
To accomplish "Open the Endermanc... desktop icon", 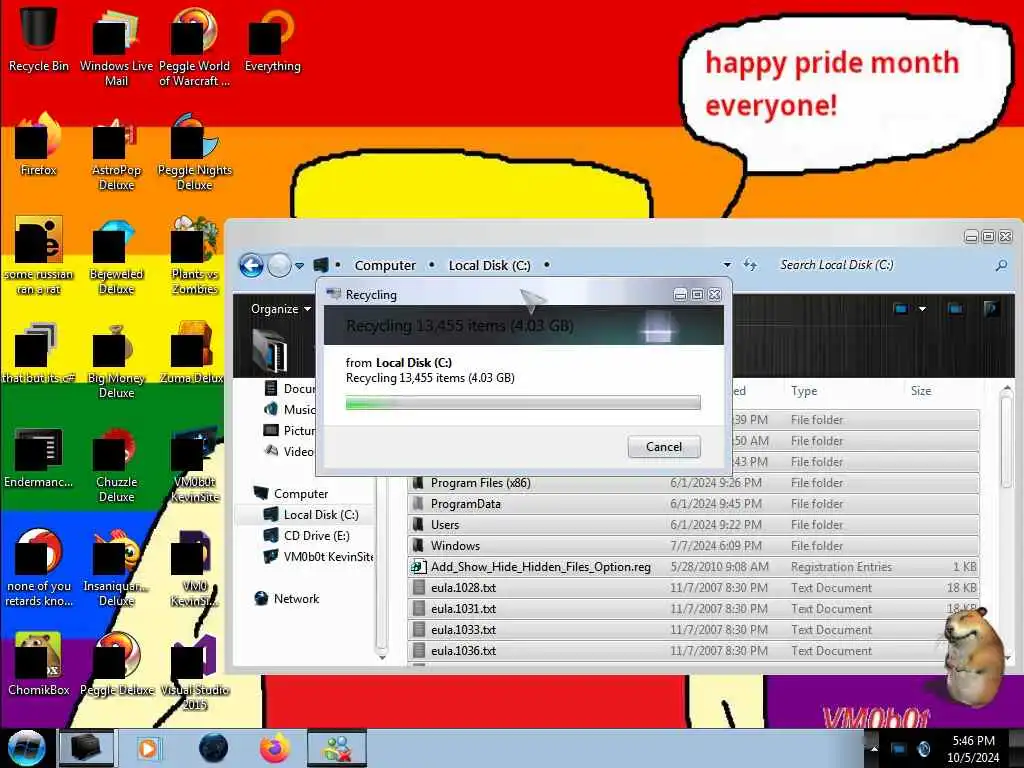I will click(38, 457).
